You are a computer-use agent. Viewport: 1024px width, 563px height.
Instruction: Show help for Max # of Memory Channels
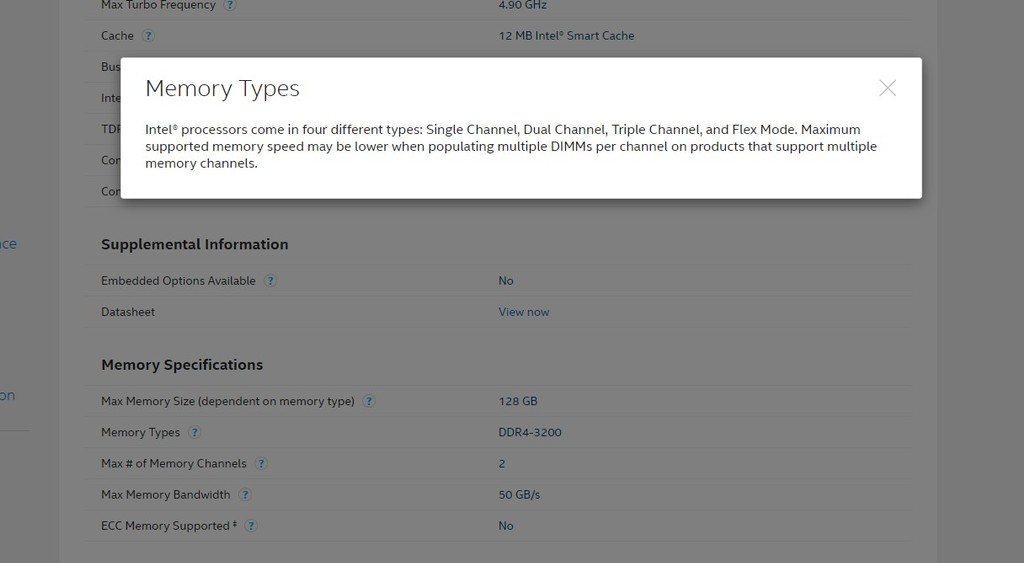click(x=261, y=464)
